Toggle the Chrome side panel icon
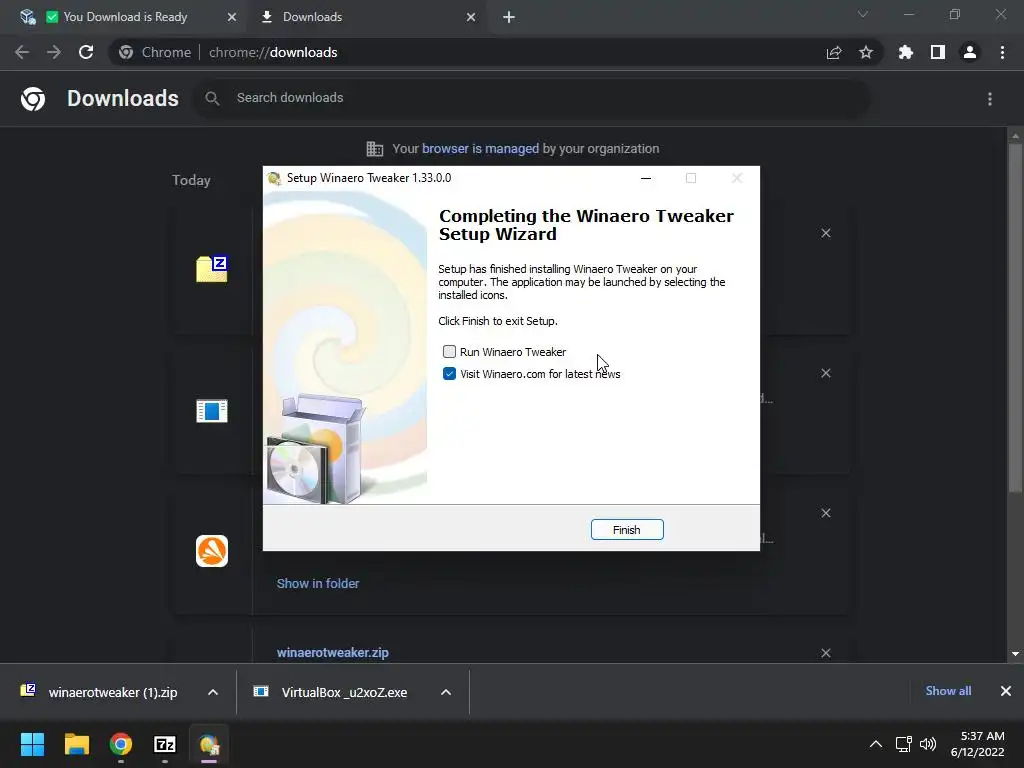This screenshot has height=768, width=1024. pos(938,52)
